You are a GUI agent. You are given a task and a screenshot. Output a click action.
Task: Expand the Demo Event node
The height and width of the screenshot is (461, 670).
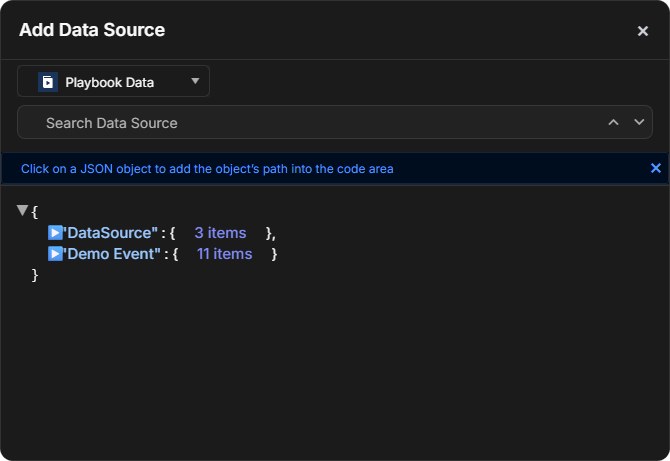tap(55, 254)
